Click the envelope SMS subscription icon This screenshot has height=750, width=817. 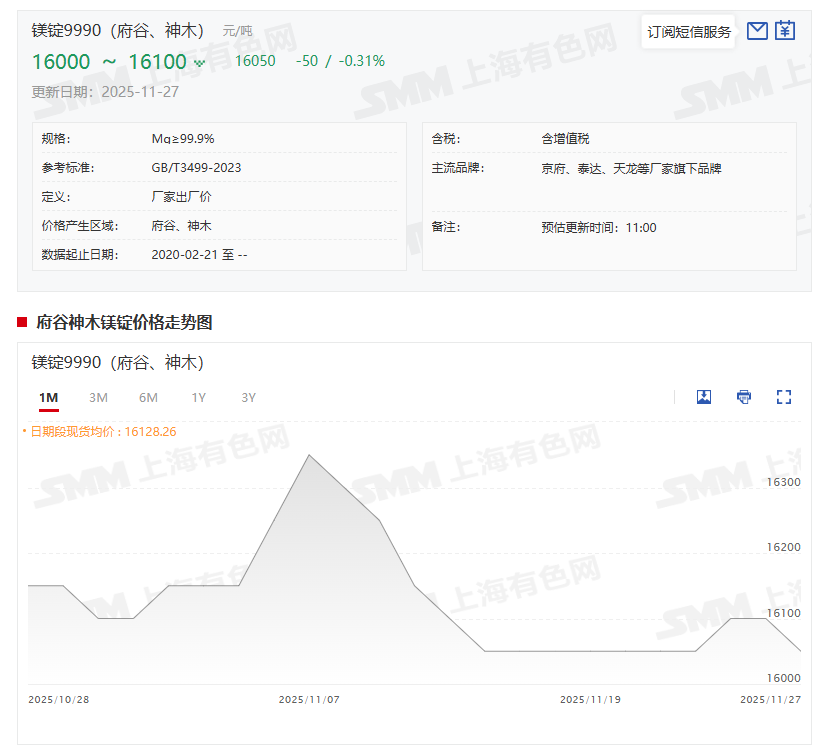[x=757, y=31]
